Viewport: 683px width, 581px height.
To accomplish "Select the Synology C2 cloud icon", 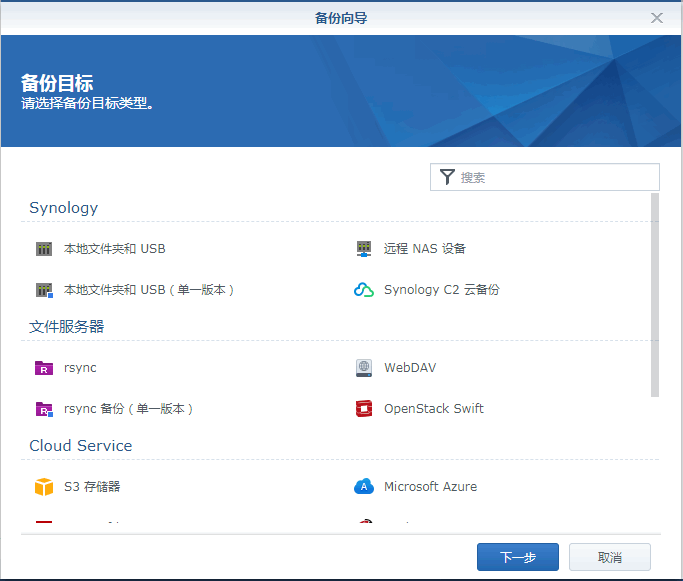I will click(x=364, y=290).
